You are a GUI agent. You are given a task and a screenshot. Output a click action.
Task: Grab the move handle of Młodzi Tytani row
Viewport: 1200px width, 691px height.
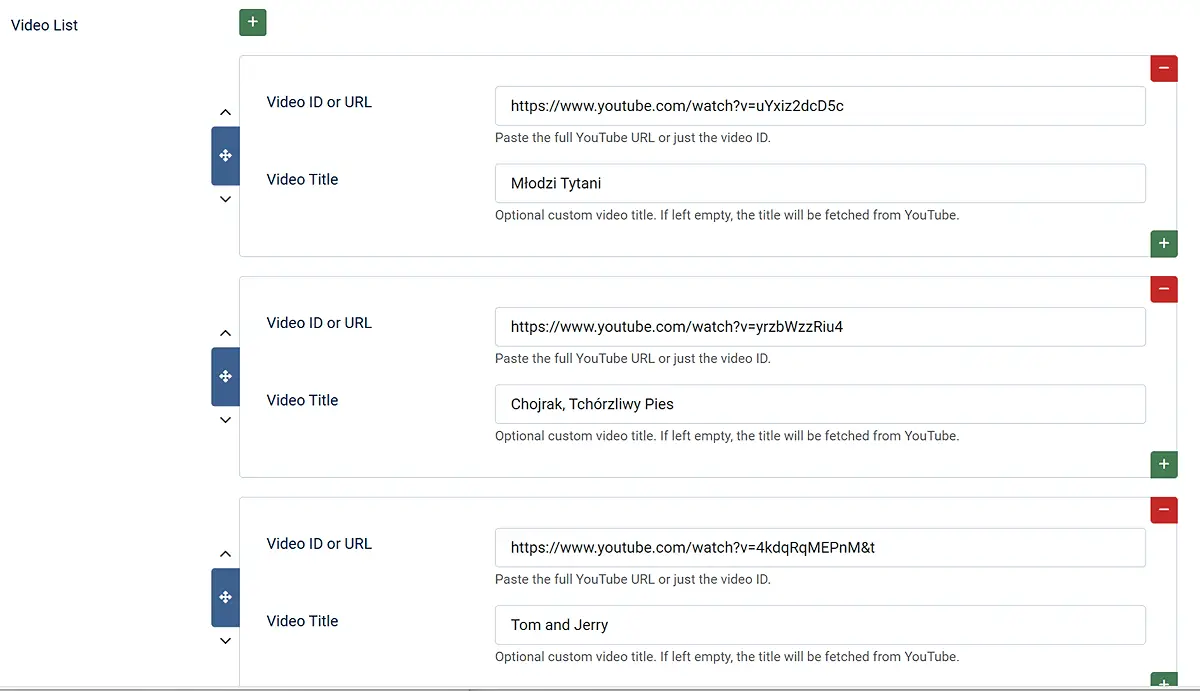point(225,156)
